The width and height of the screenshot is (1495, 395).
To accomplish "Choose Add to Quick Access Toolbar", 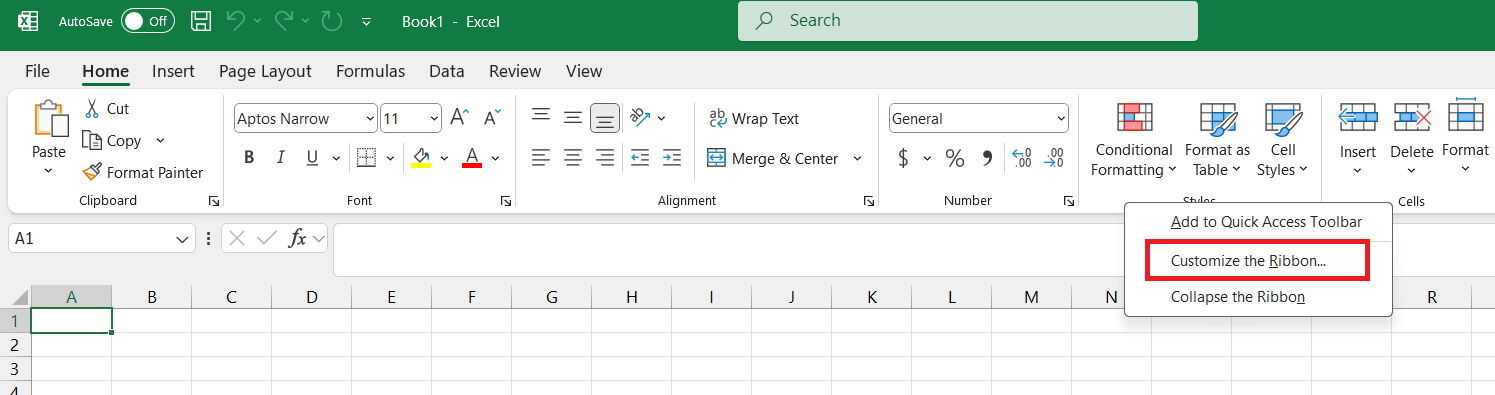I will tap(1266, 222).
